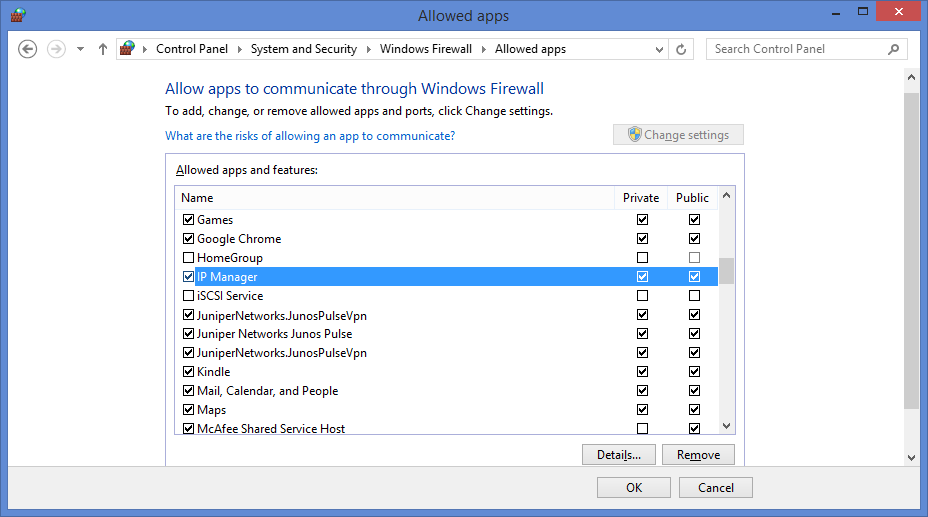The image size is (928, 517).
Task: Expand the chevron after System and Security
Action: pos(369,49)
